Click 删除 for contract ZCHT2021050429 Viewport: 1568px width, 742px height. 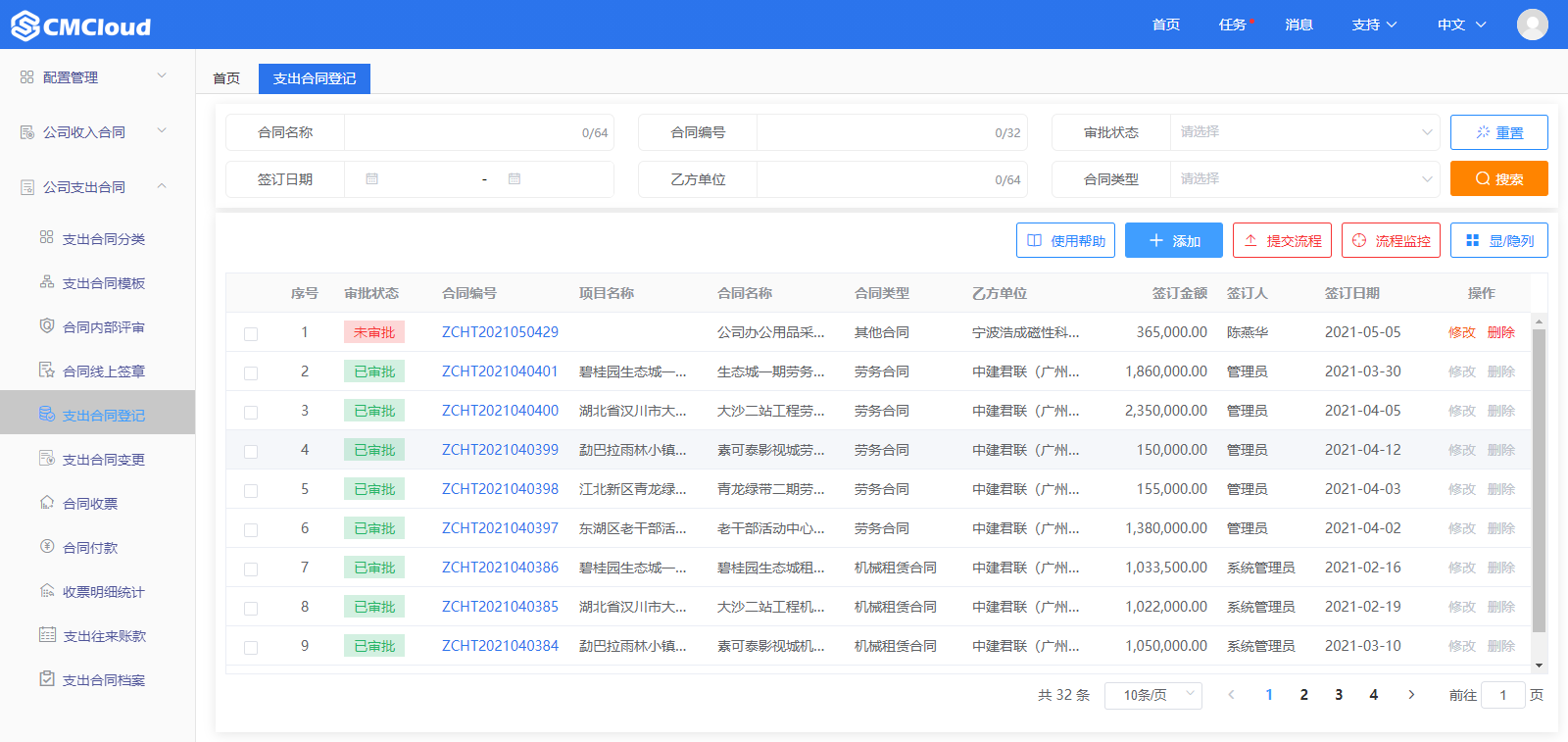[1501, 332]
